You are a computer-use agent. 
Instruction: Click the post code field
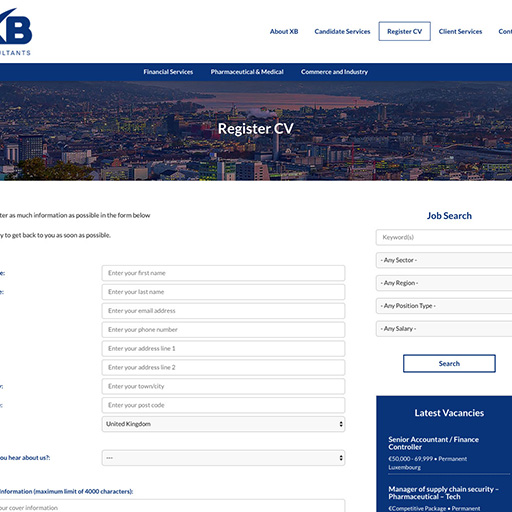click(223, 405)
